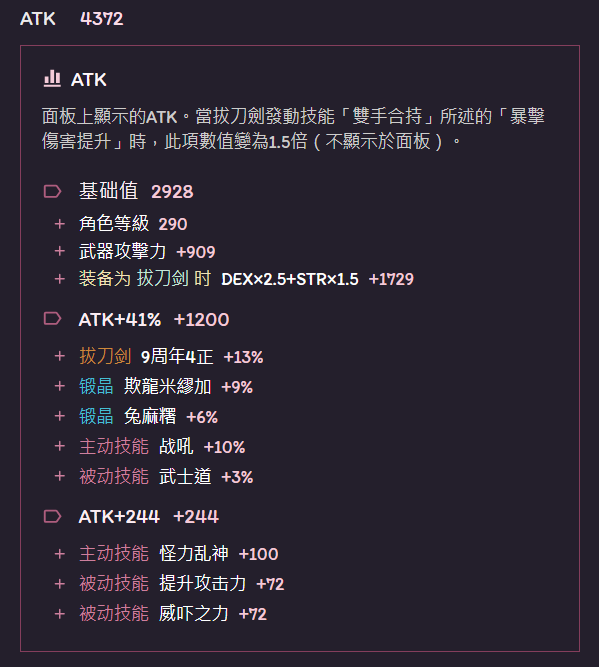This screenshot has width=599, height=667.
Task: Click the plus icon before 武器攻擊力
Action: [60, 251]
